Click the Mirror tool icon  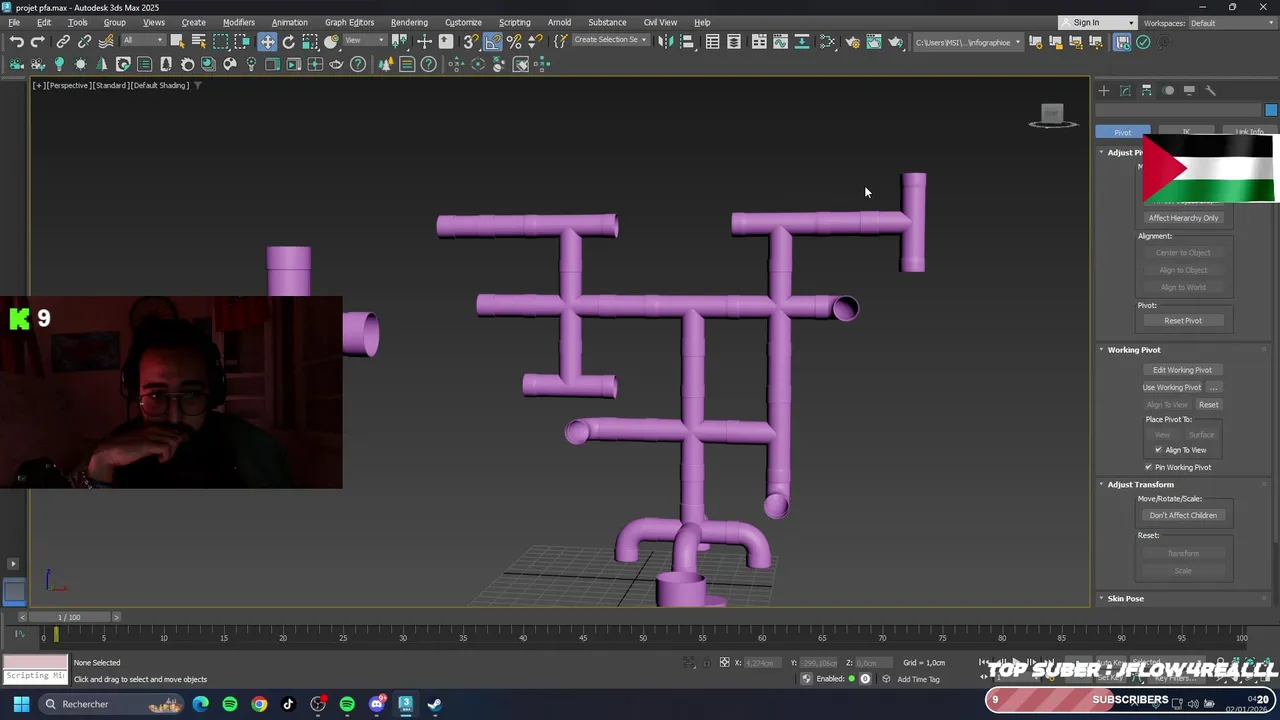tap(666, 42)
